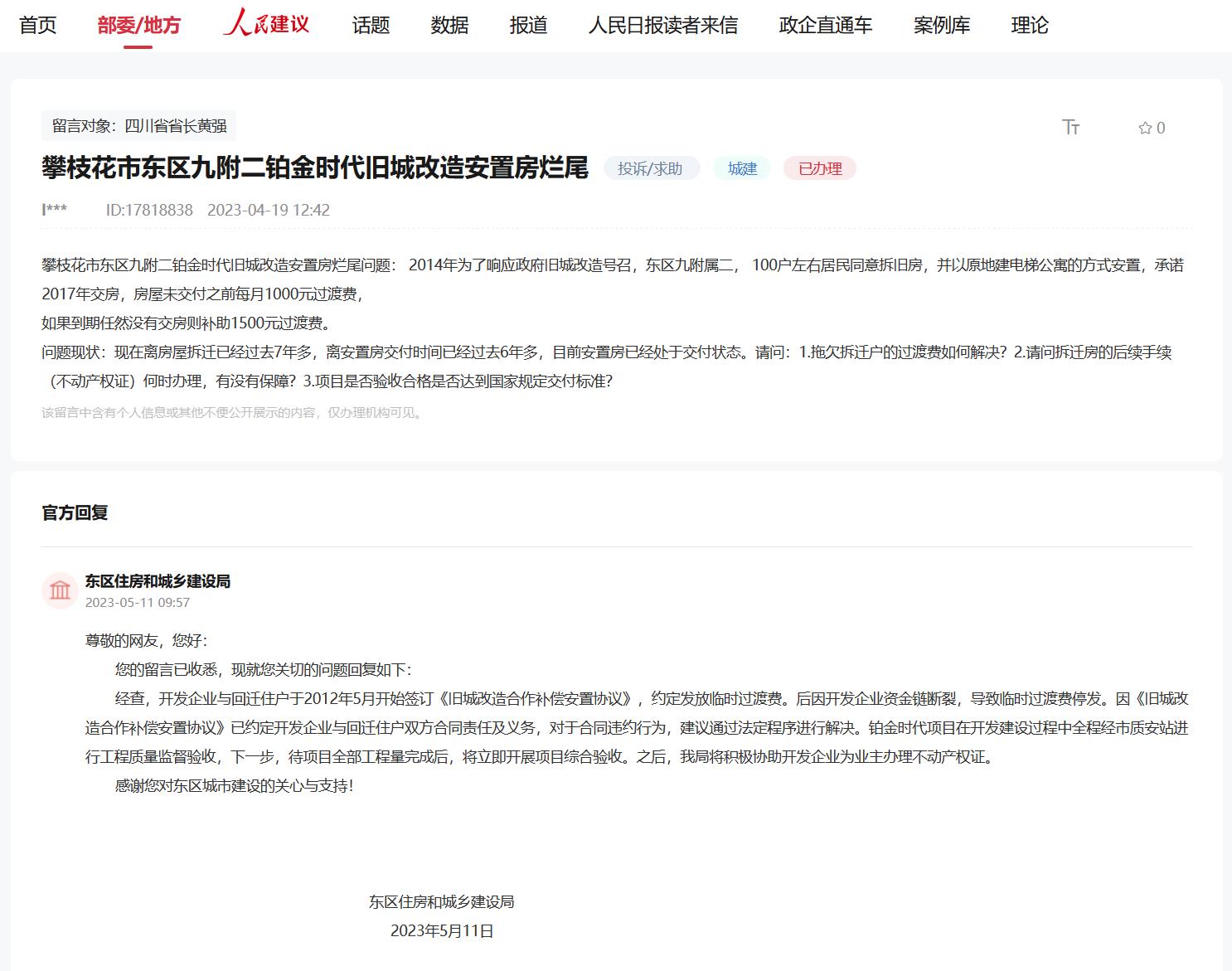
Task: Click the favorite count 0
Action: 1161,128
